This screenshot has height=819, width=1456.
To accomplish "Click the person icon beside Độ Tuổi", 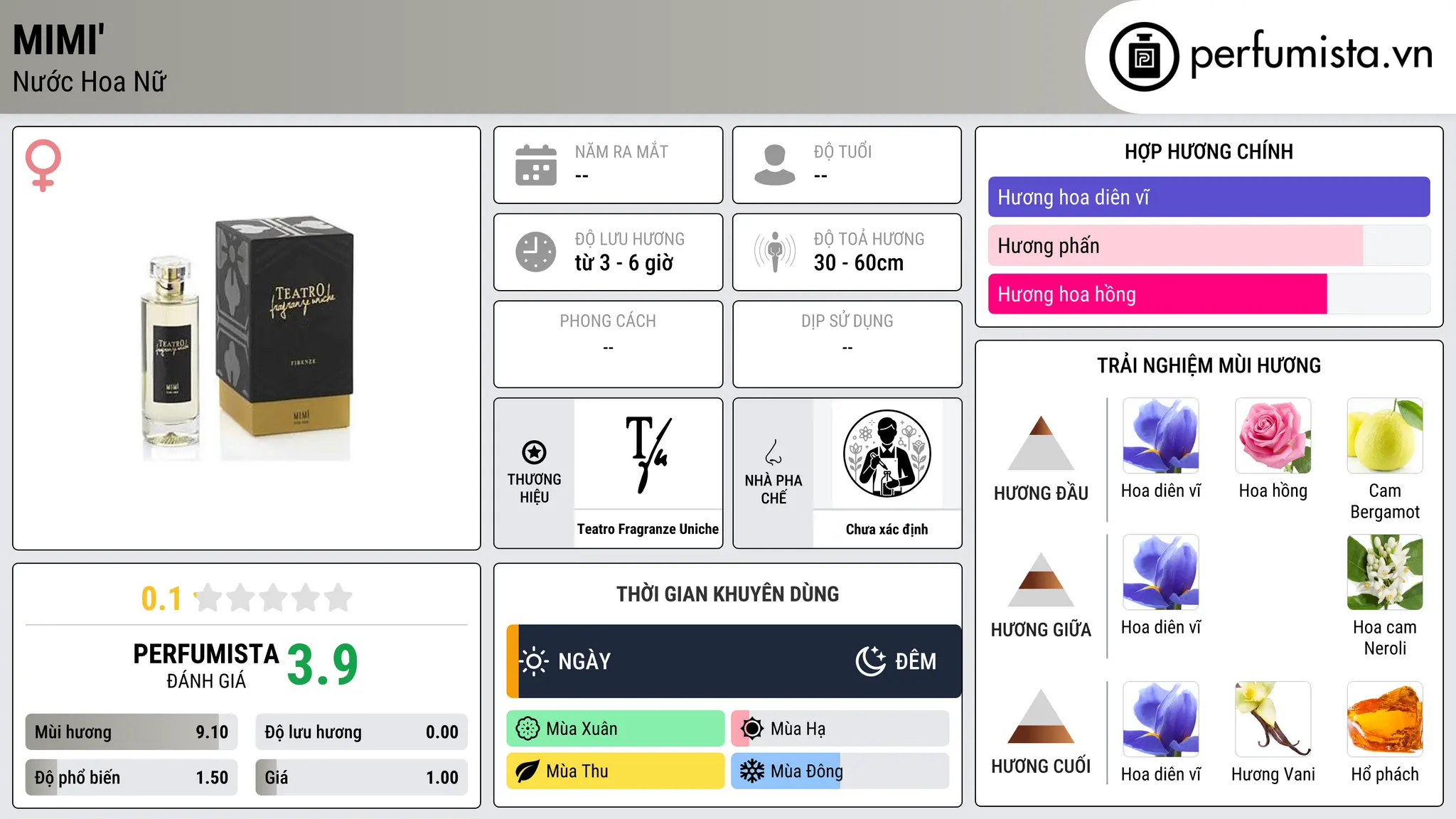I will pos(775,165).
